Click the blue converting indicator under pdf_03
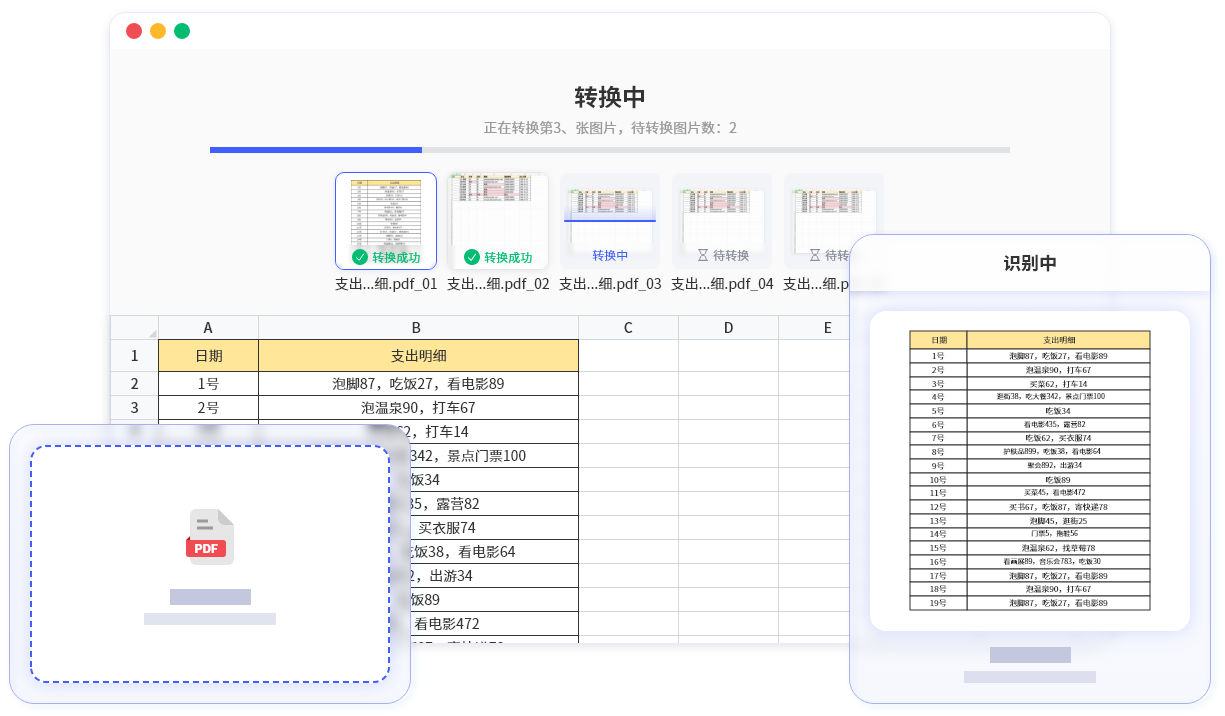The width and height of the screenshot is (1225, 716). coord(610,255)
